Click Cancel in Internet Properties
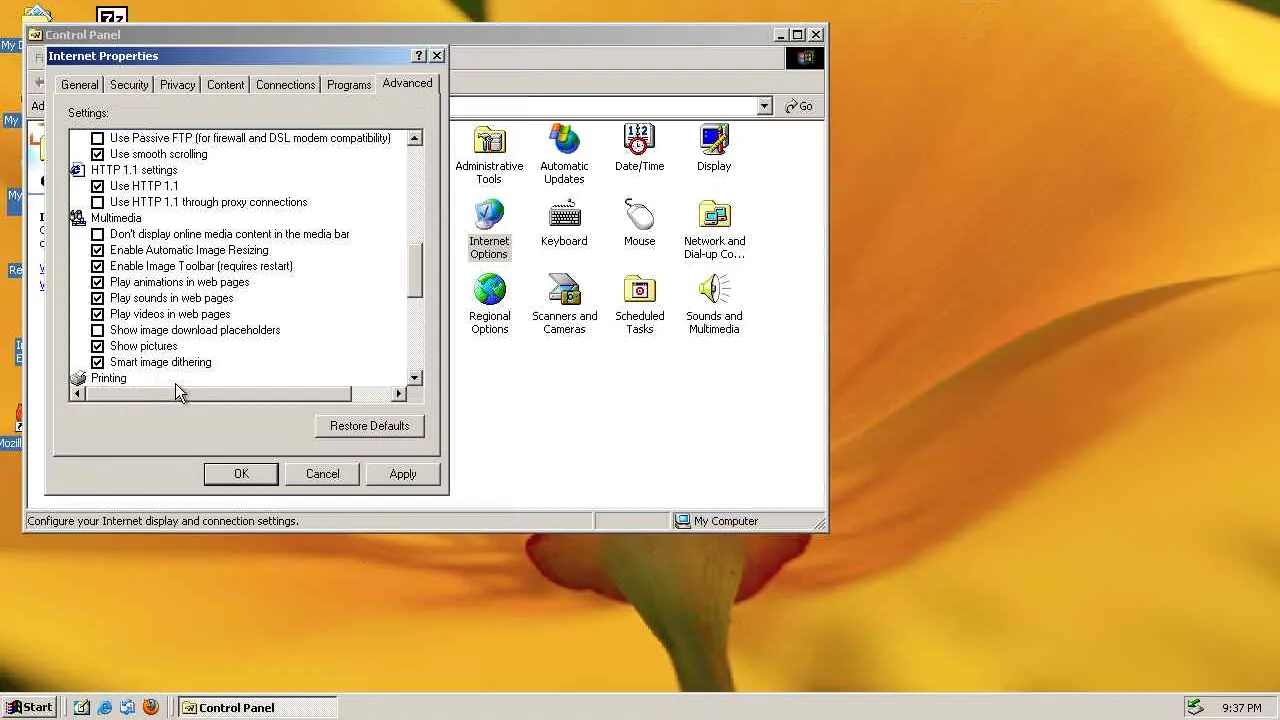The height and width of the screenshot is (720, 1280). [x=322, y=474]
